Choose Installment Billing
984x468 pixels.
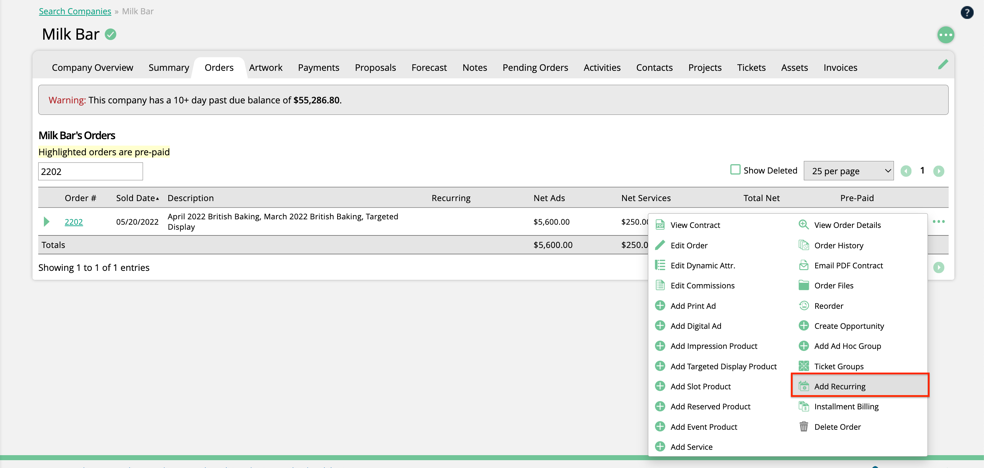coord(846,406)
